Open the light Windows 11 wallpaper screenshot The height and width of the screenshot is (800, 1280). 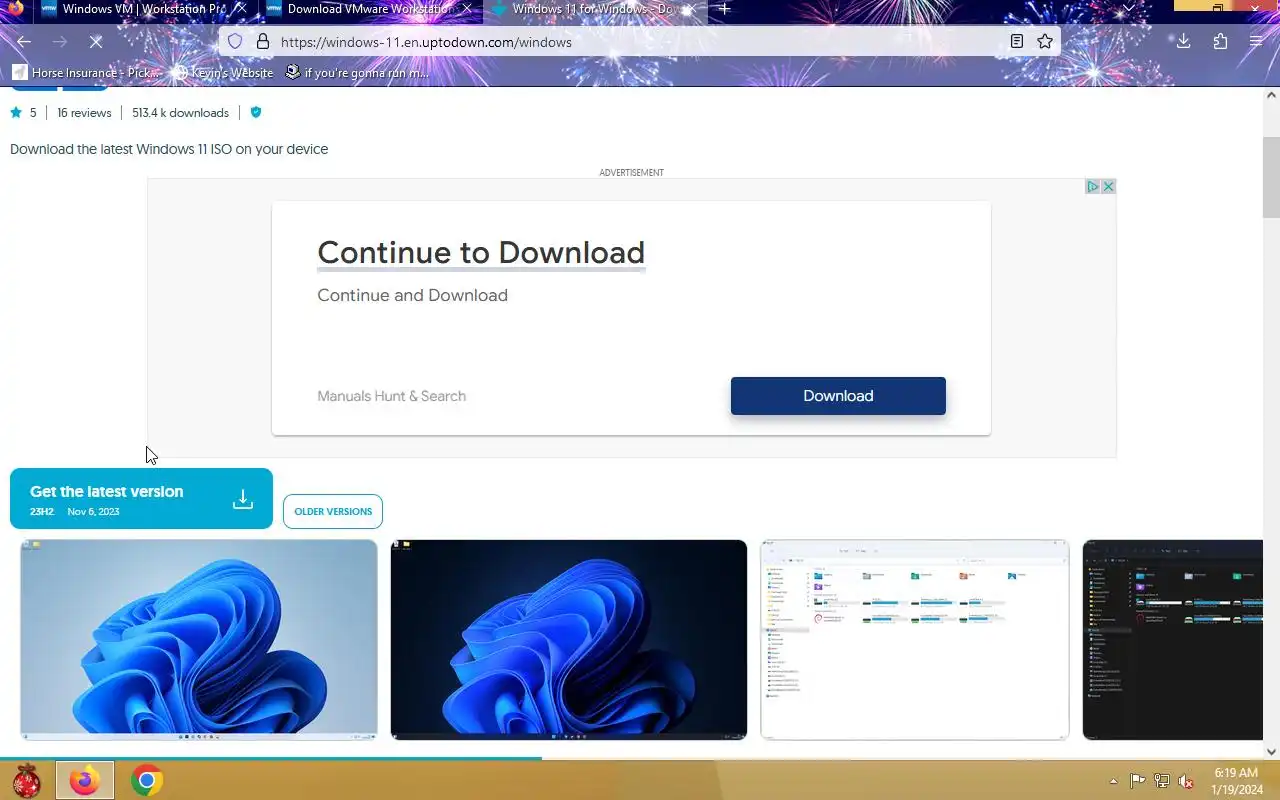pos(199,640)
